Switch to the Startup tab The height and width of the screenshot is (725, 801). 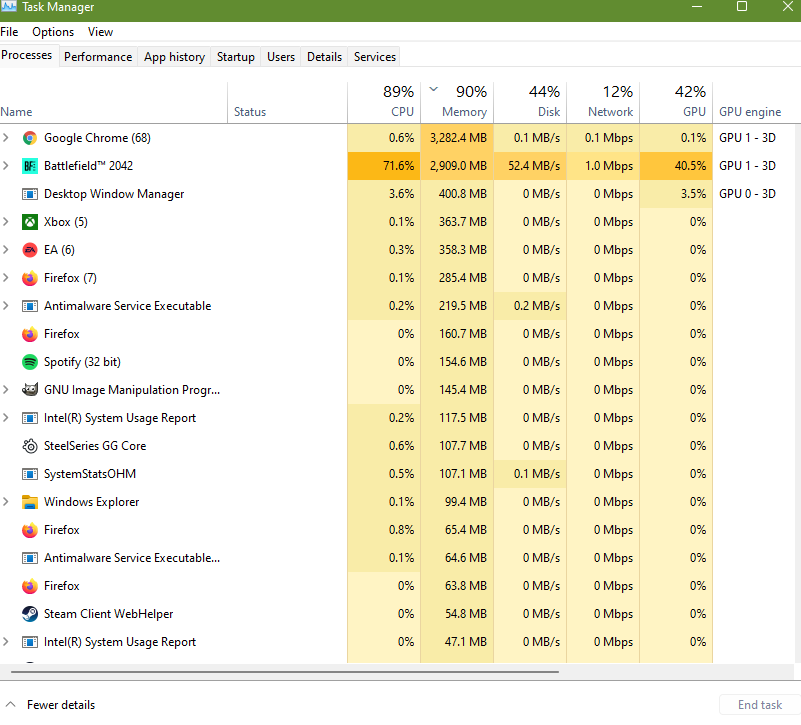[x=235, y=57]
